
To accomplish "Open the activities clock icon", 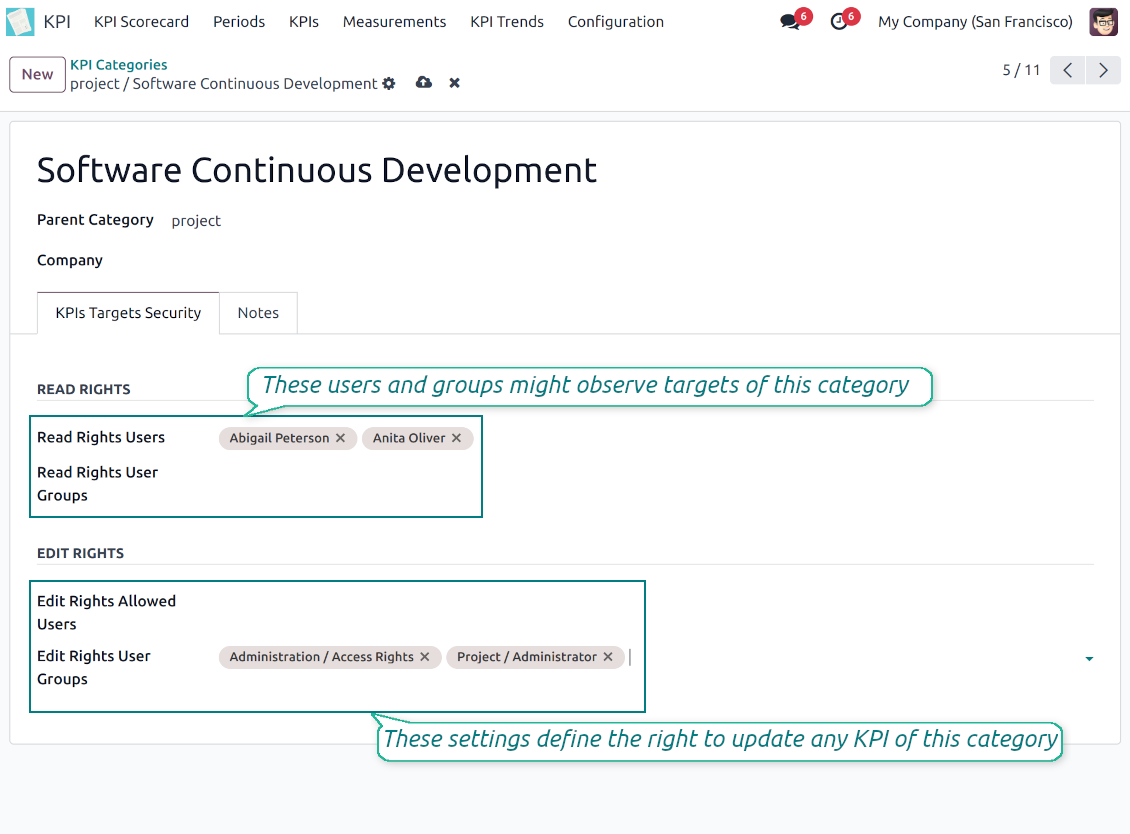I will pyautogui.click(x=839, y=22).
